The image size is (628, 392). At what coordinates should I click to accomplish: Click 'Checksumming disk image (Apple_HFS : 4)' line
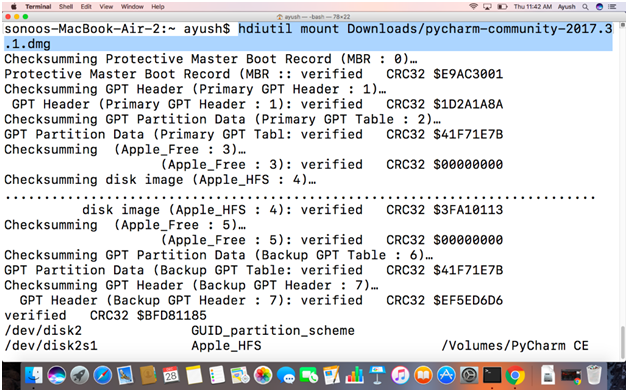[x=160, y=180]
